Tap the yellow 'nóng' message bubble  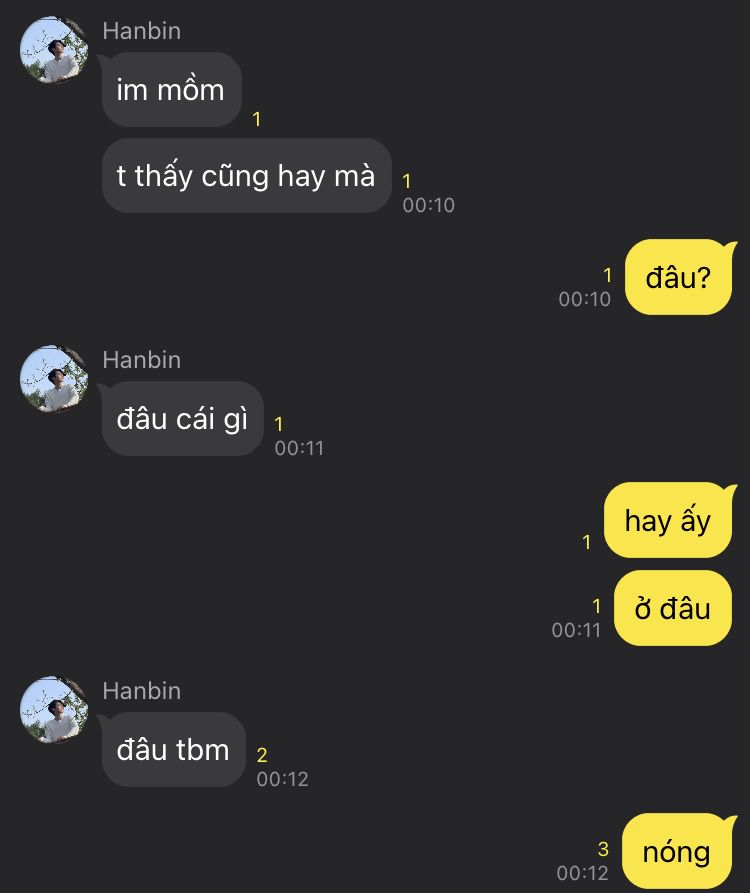678,852
